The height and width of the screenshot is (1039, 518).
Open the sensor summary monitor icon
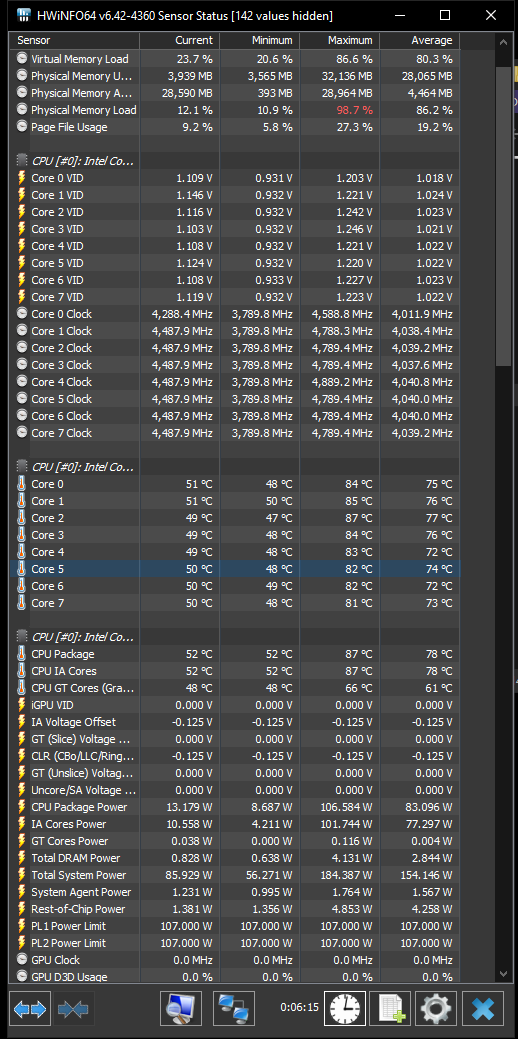(181, 1009)
